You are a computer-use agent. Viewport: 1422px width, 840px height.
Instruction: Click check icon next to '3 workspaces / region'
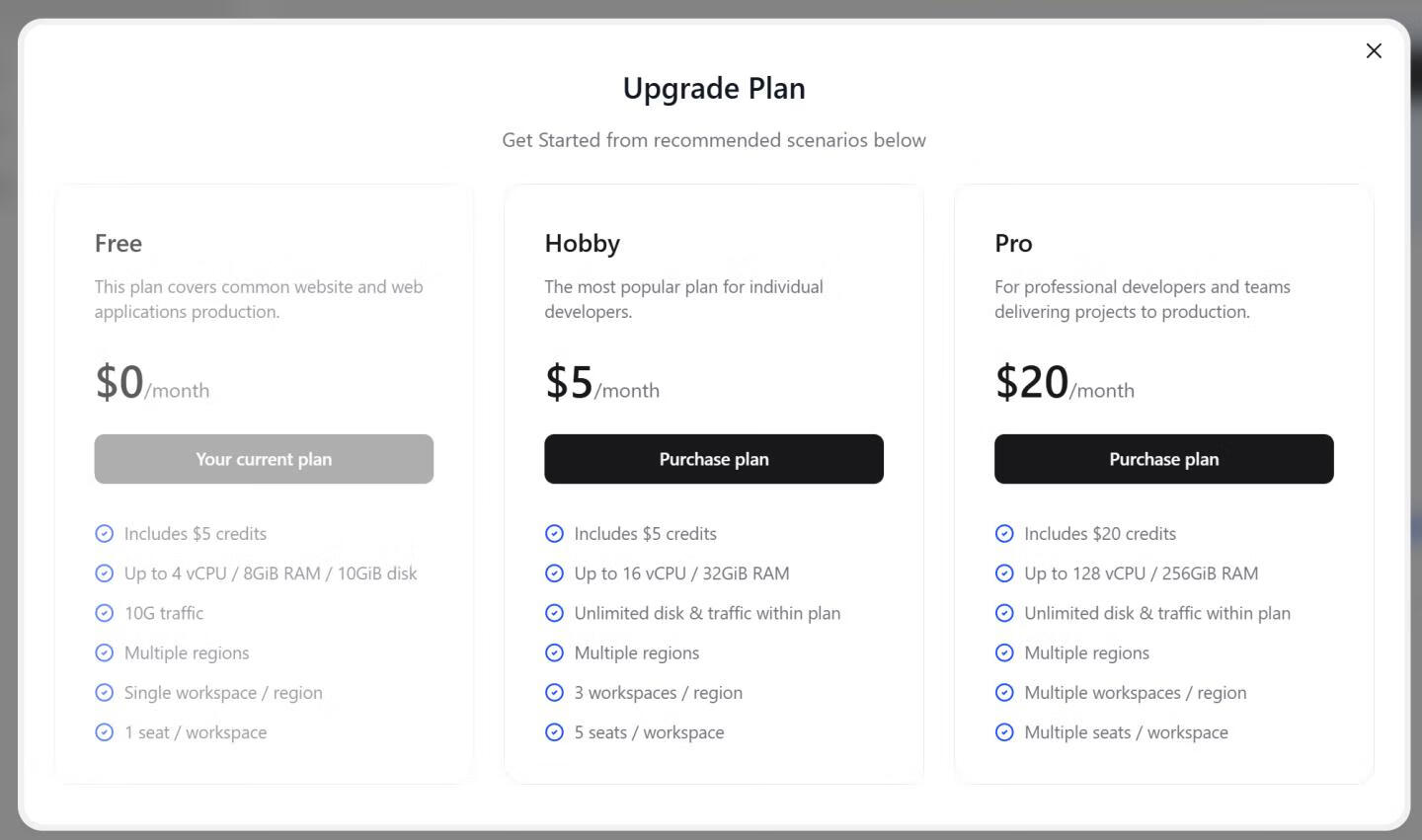coord(554,693)
